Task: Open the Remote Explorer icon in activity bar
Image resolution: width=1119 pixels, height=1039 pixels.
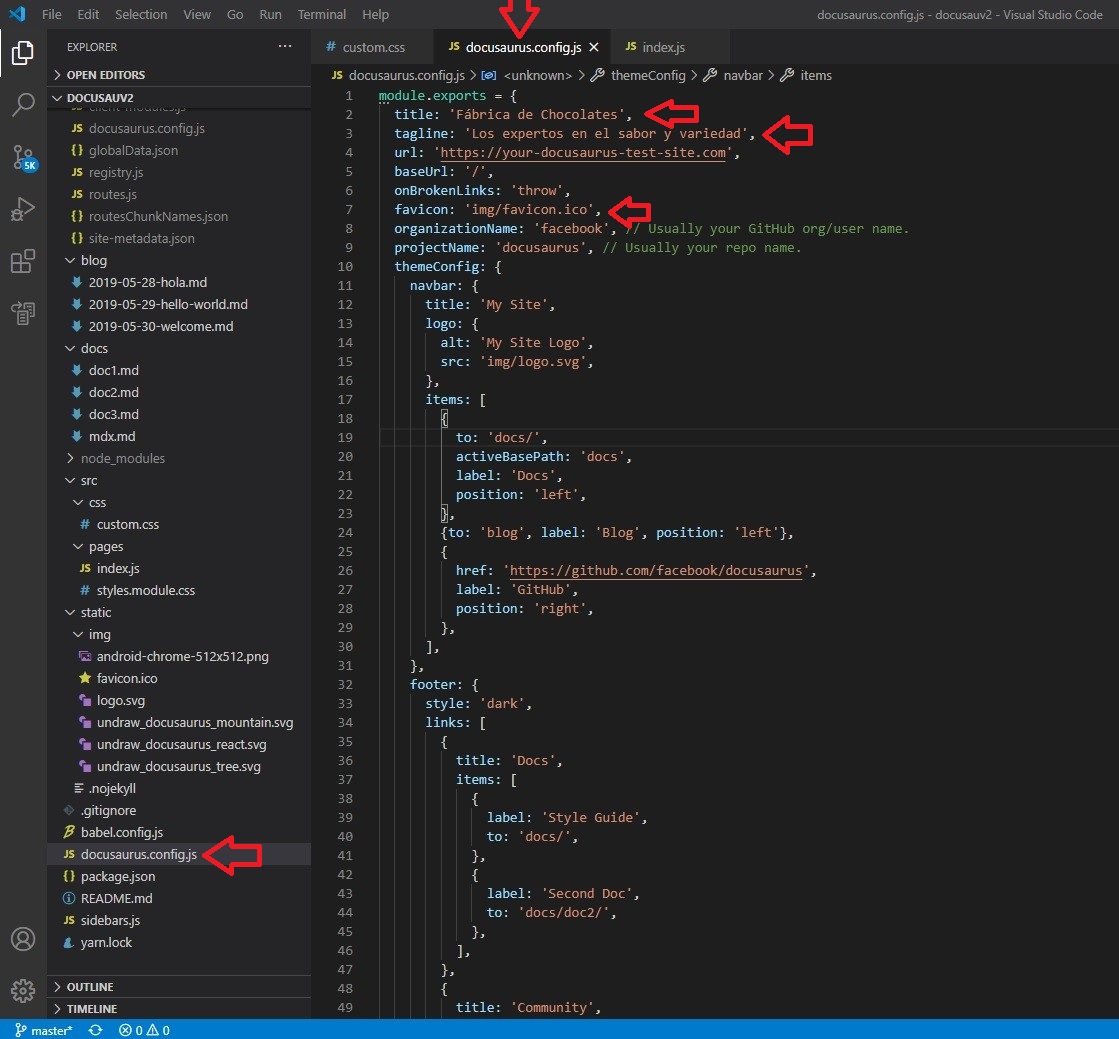Action: tap(23, 313)
